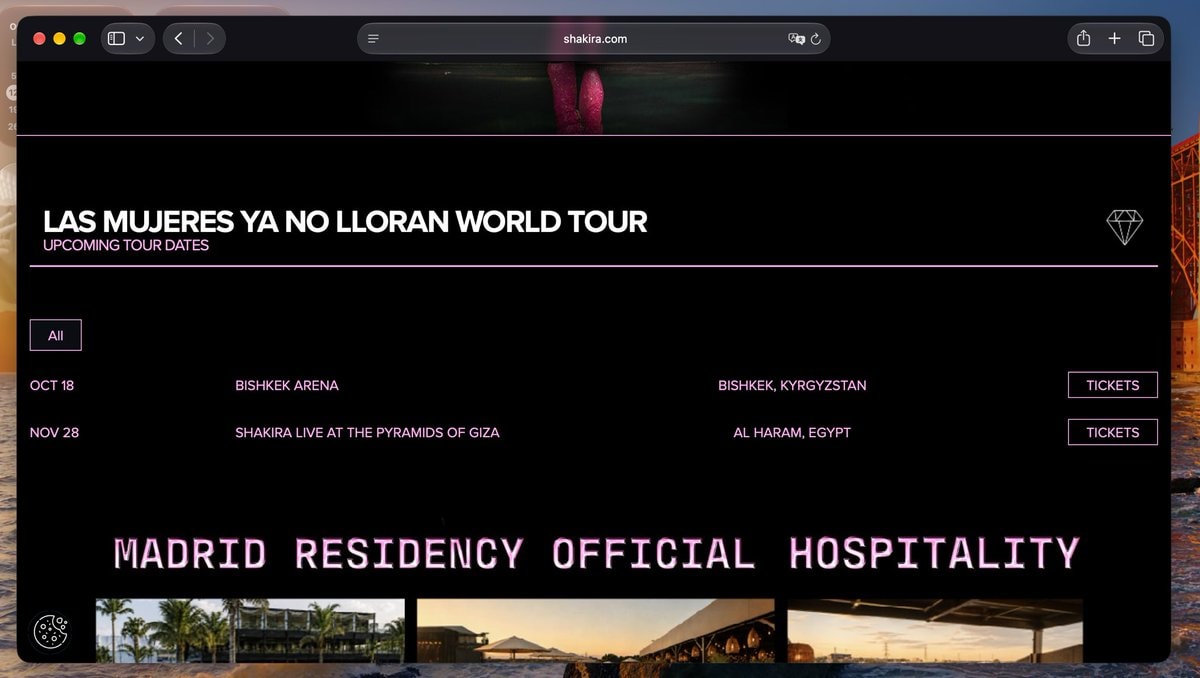Reload the page with refresh icon
This screenshot has height=678, width=1200.
pyautogui.click(x=816, y=39)
